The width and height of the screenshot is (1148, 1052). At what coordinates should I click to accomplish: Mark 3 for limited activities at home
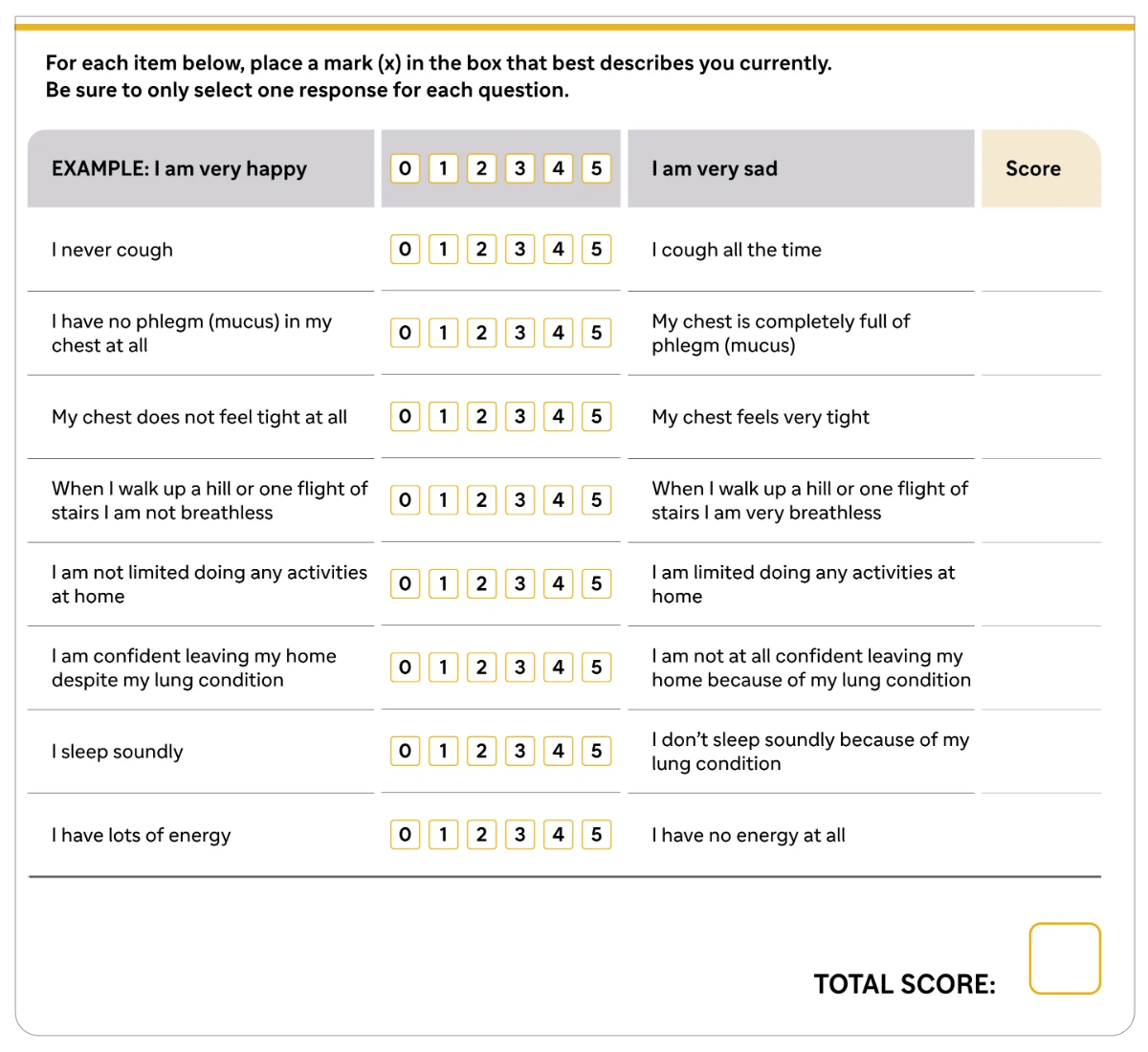point(519,583)
